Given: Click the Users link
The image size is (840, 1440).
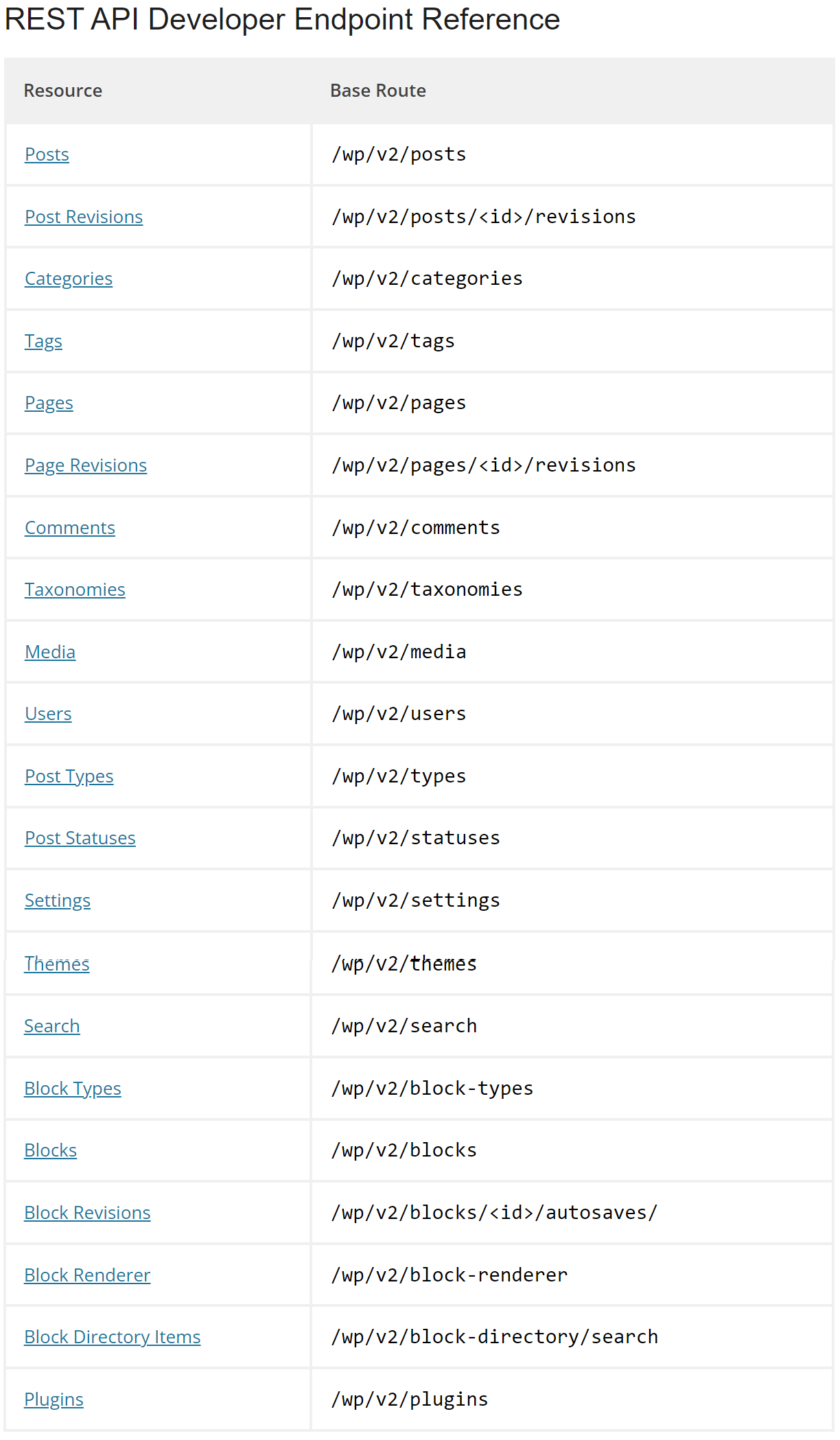Looking at the screenshot, I should (48, 714).
